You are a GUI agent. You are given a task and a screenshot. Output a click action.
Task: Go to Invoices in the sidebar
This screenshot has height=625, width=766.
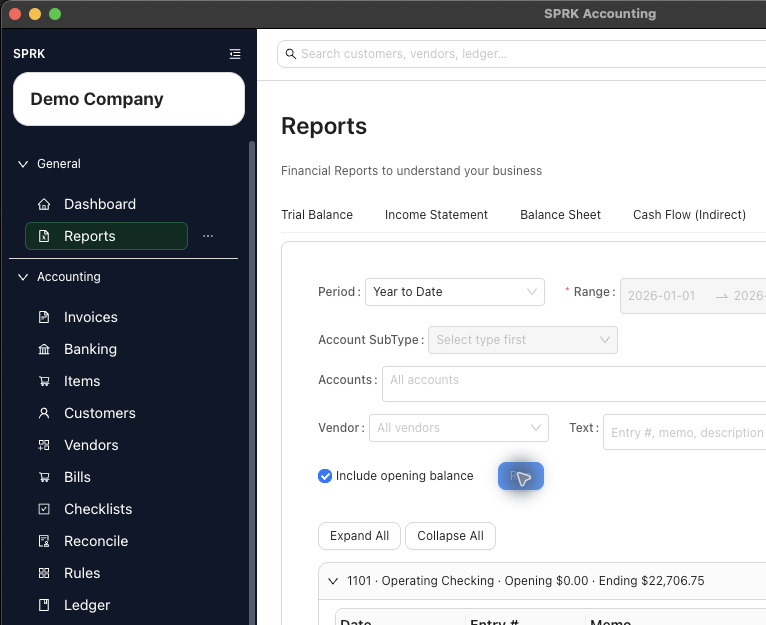(x=90, y=317)
